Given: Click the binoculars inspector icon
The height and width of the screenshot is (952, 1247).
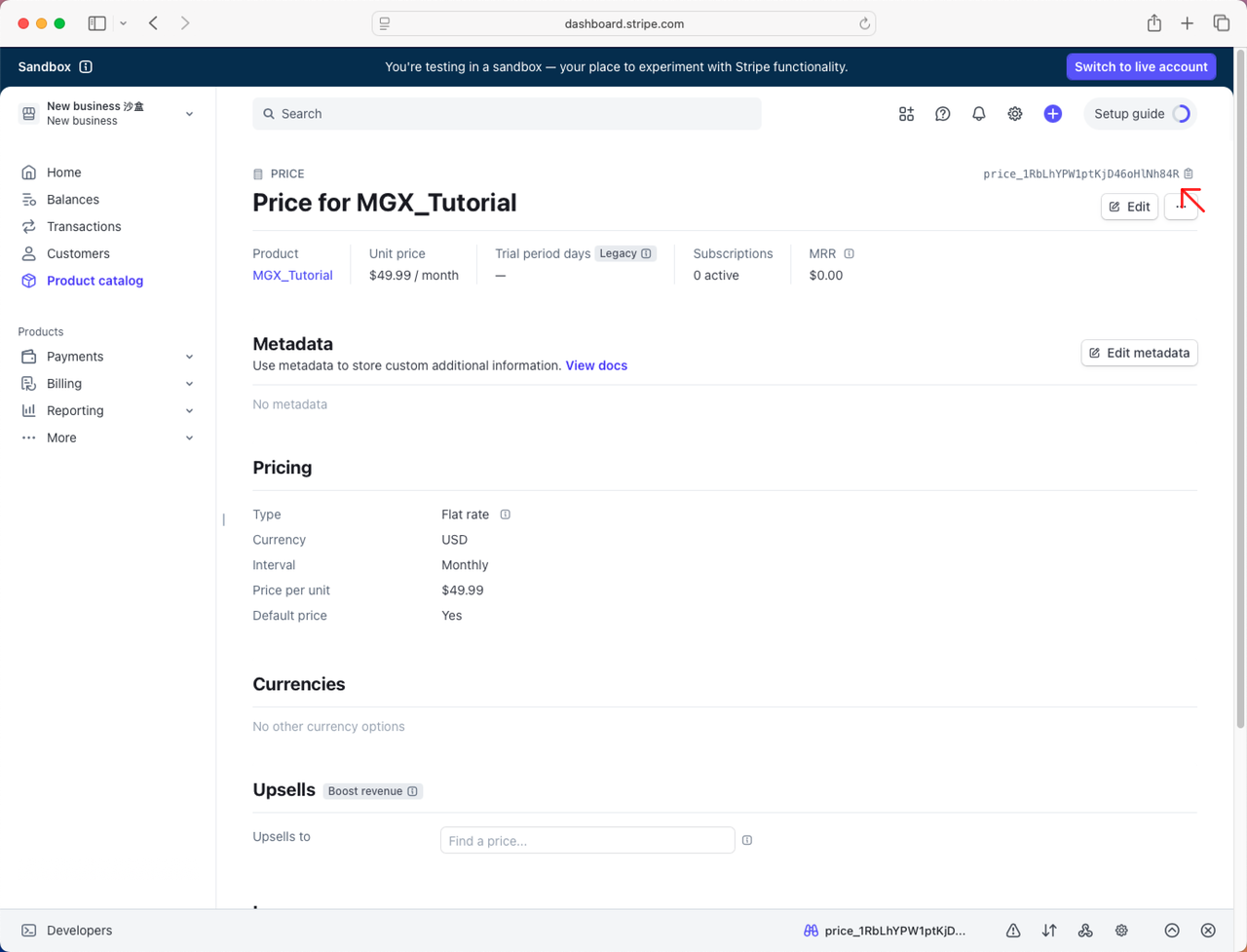Looking at the screenshot, I should [811, 931].
